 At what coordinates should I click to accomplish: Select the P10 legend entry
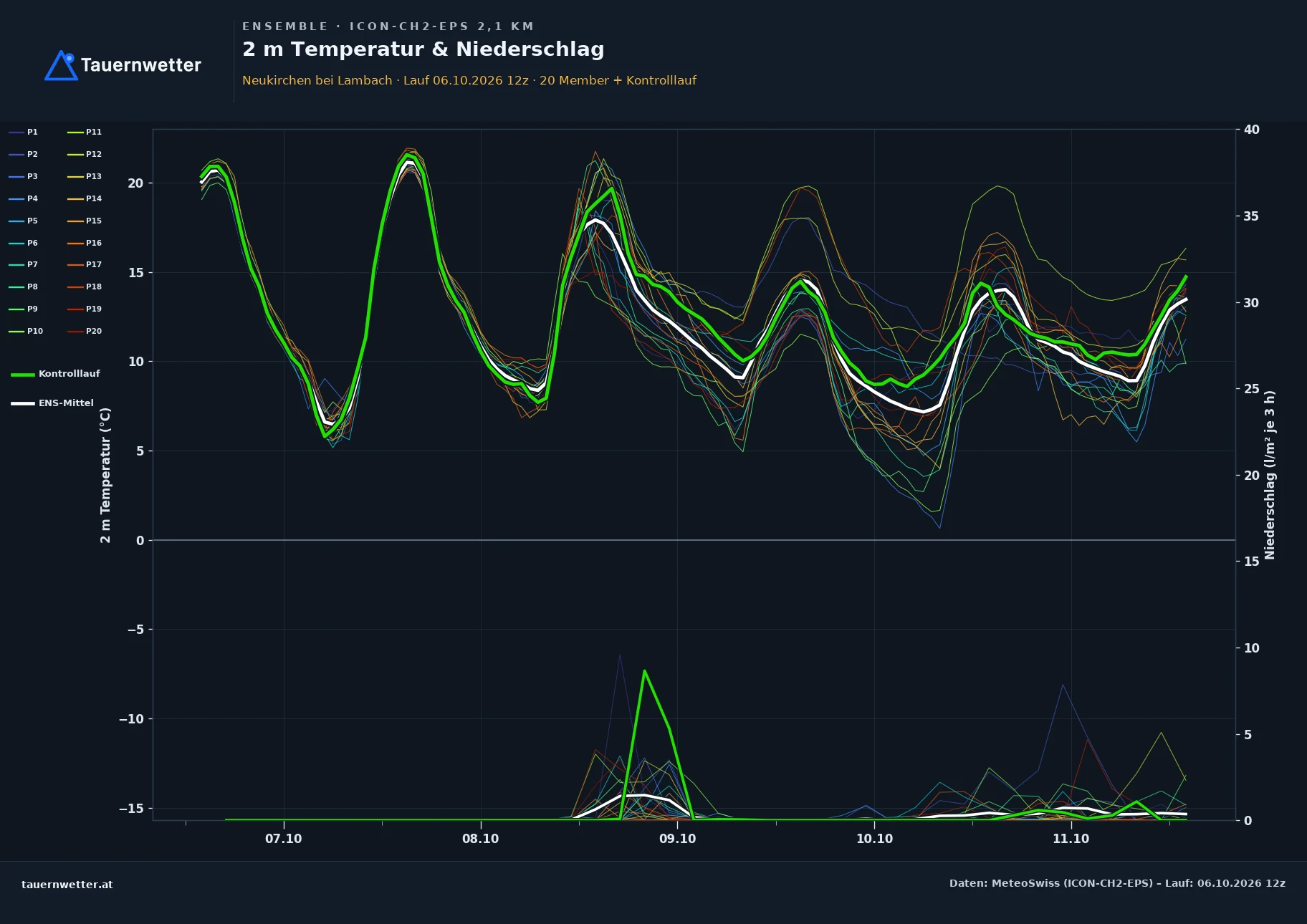[x=26, y=332]
